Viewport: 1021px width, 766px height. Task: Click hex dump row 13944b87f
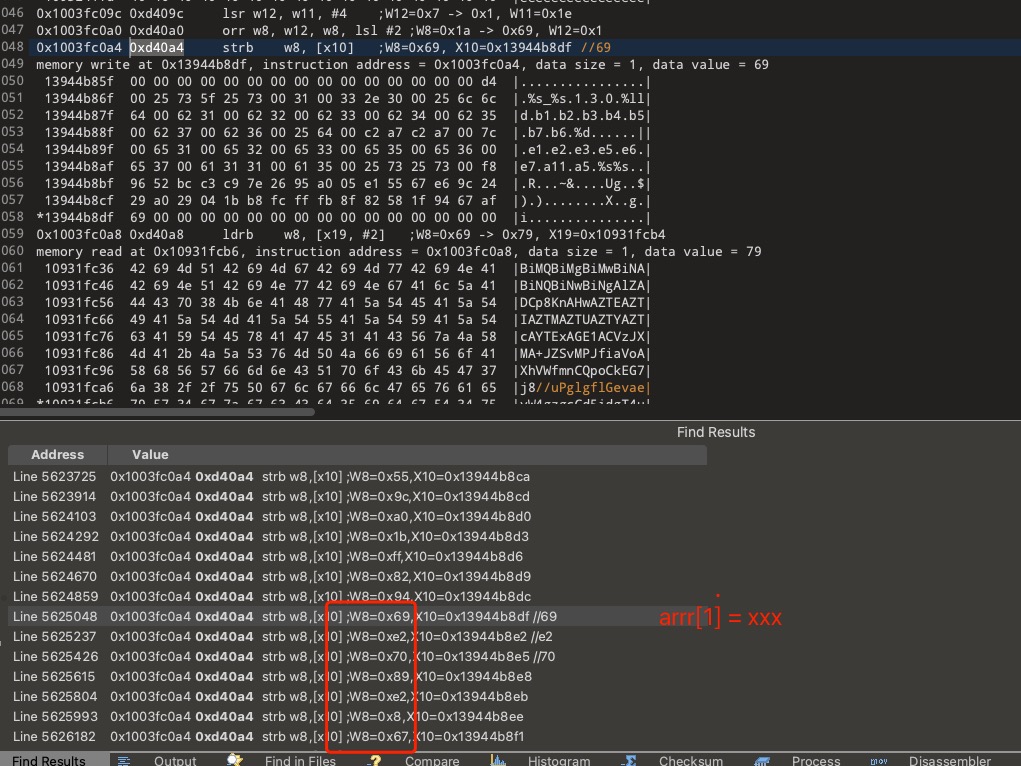pyautogui.click(x=348, y=116)
